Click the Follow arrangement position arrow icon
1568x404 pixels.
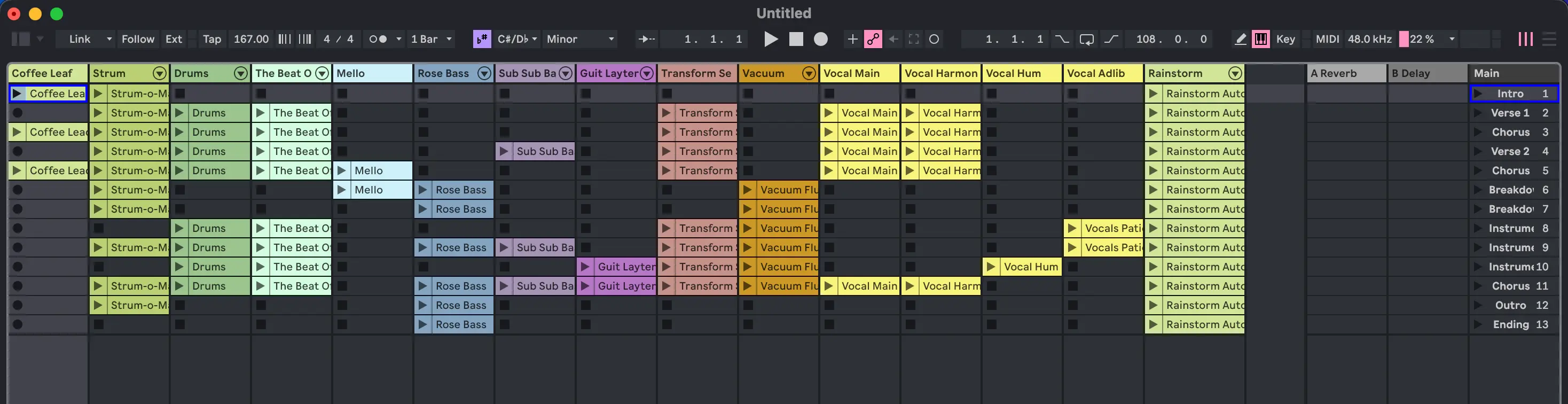pyautogui.click(x=646, y=39)
